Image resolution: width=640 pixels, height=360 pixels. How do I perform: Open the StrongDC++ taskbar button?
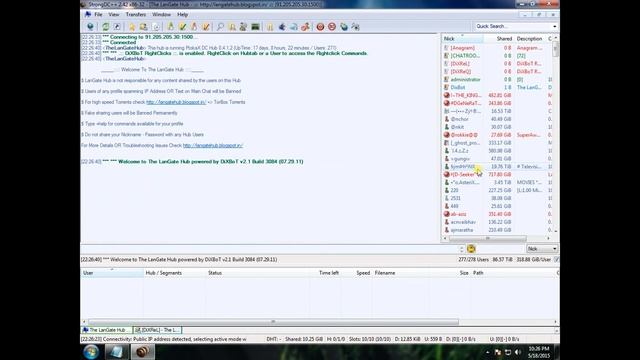pos(142,352)
